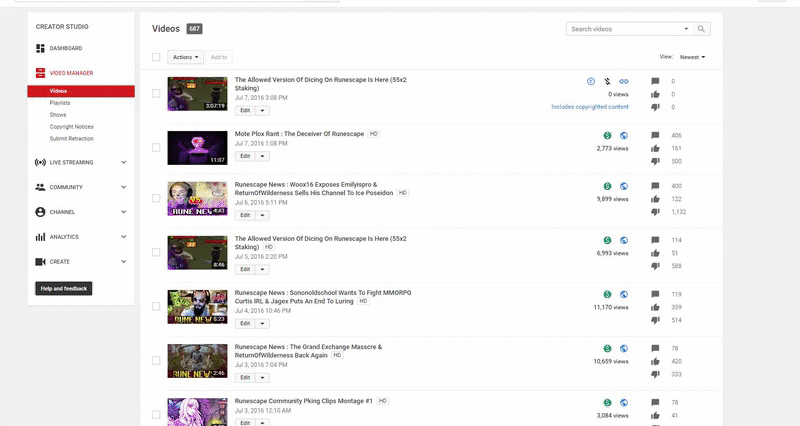Click monetization dollar icon for Mote Plox Rant
Screen dimensions: 800x426
pyautogui.click(x=607, y=136)
